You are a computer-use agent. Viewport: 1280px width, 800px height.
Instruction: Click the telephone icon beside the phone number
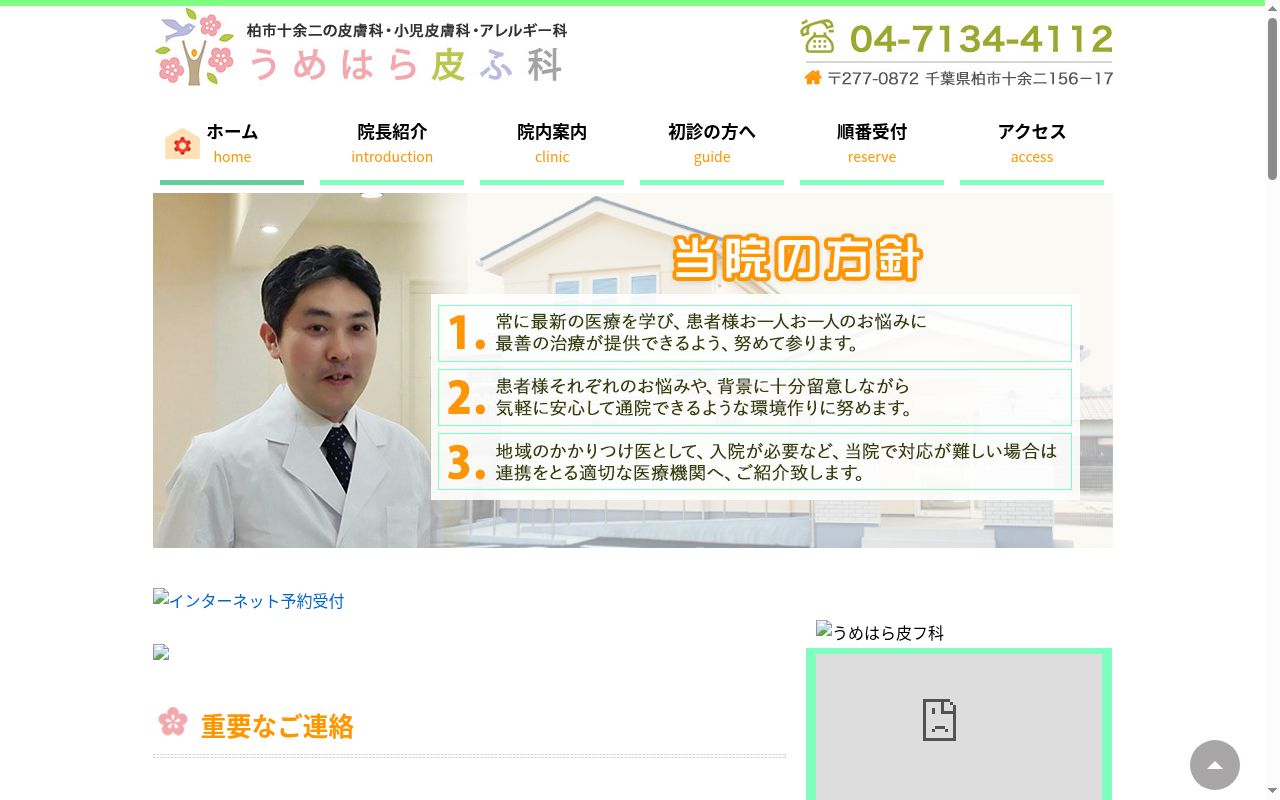point(817,37)
